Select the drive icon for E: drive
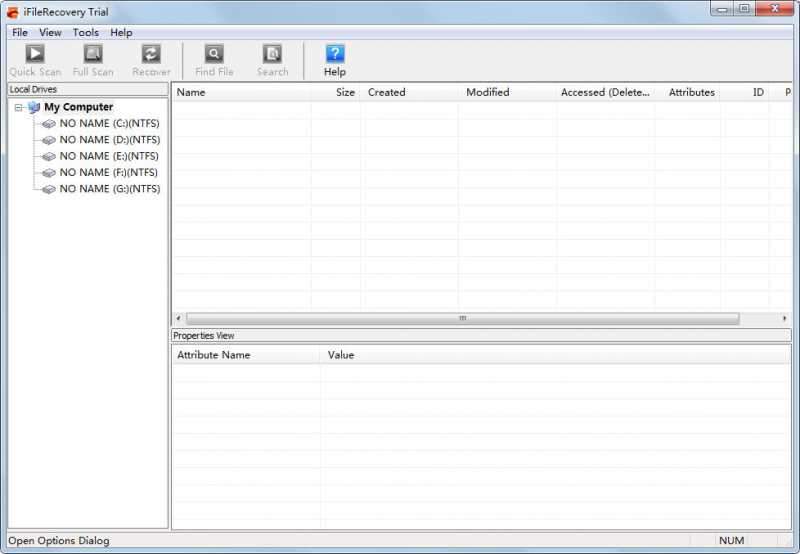Screen dimensions: 800x554 (49, 156)
